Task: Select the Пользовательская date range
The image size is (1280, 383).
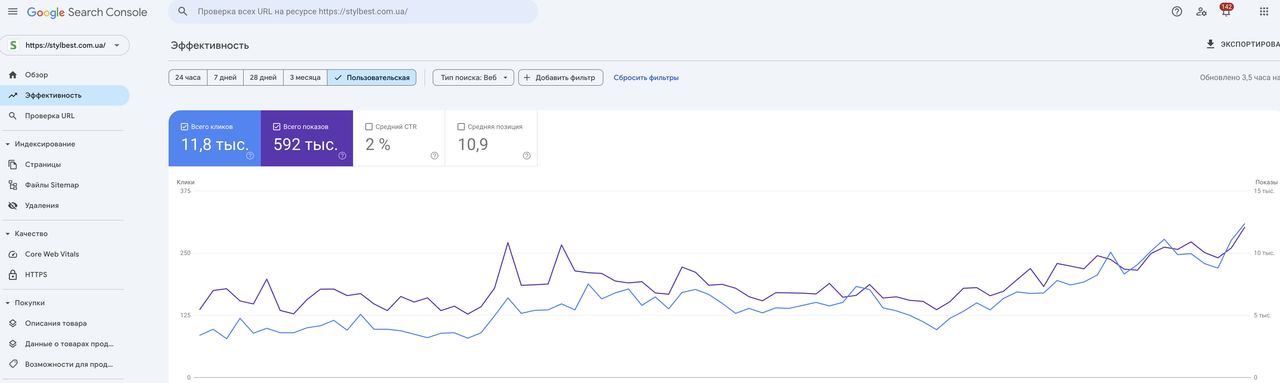Action: click(372, 77)
